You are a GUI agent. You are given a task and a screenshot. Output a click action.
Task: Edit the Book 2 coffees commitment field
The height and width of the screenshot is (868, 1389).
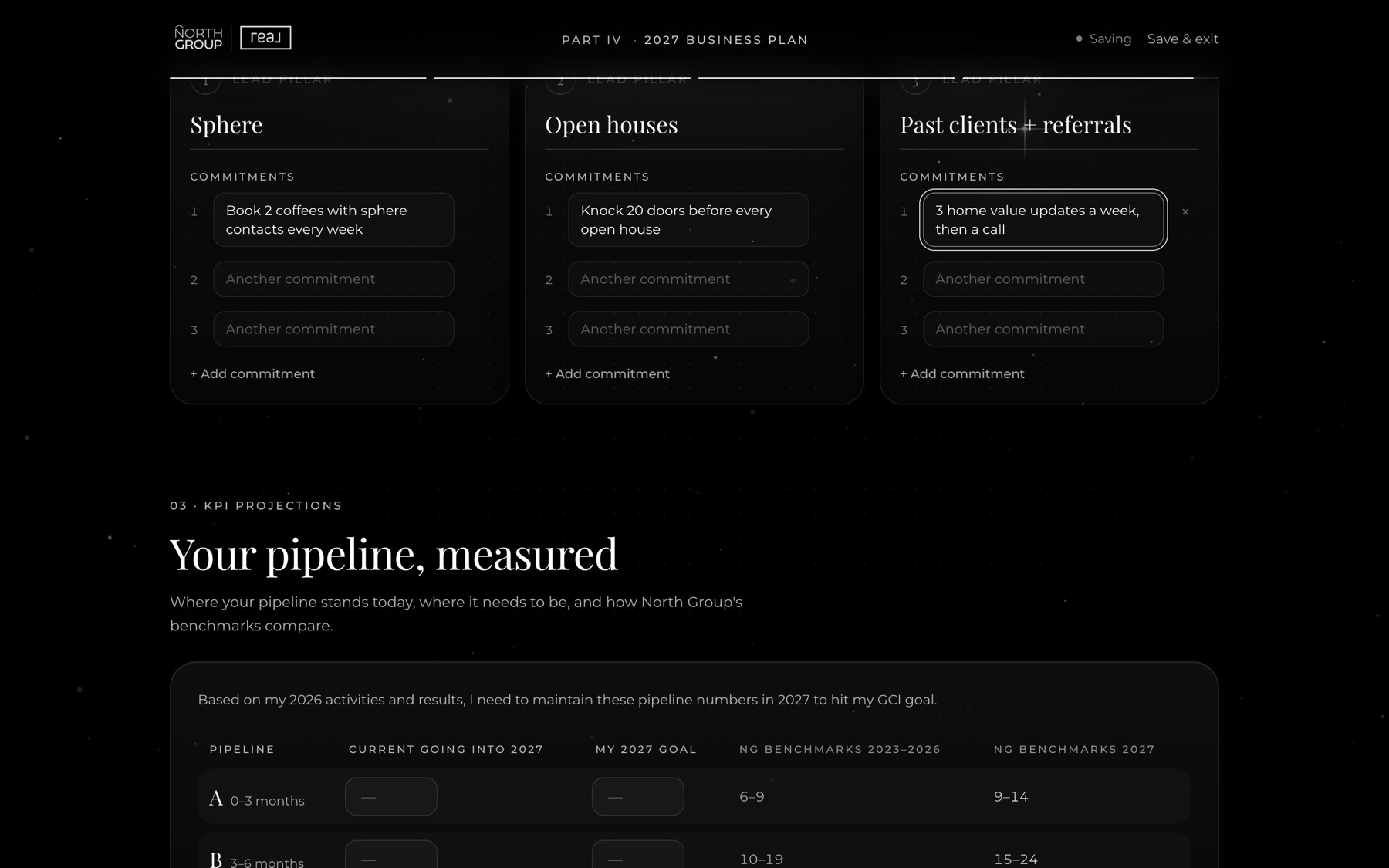click(x=333, y=220)
